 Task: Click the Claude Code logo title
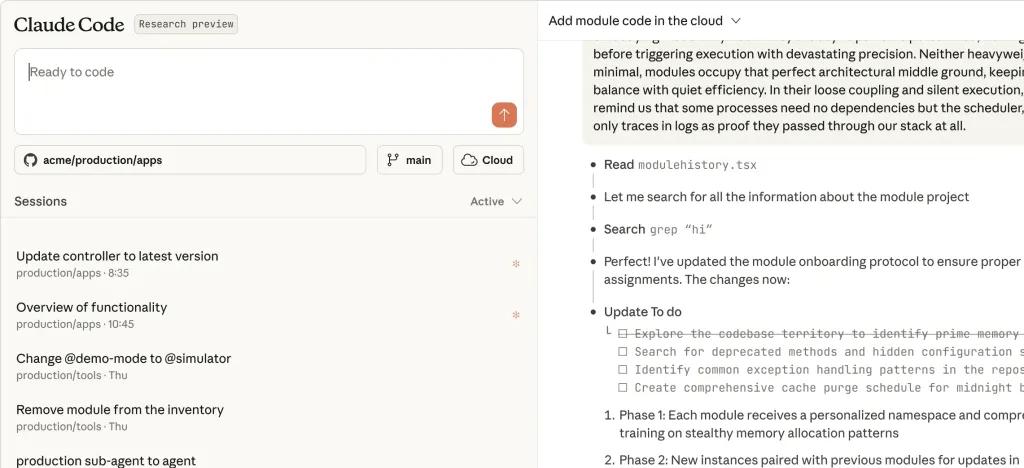pos(69,25)
